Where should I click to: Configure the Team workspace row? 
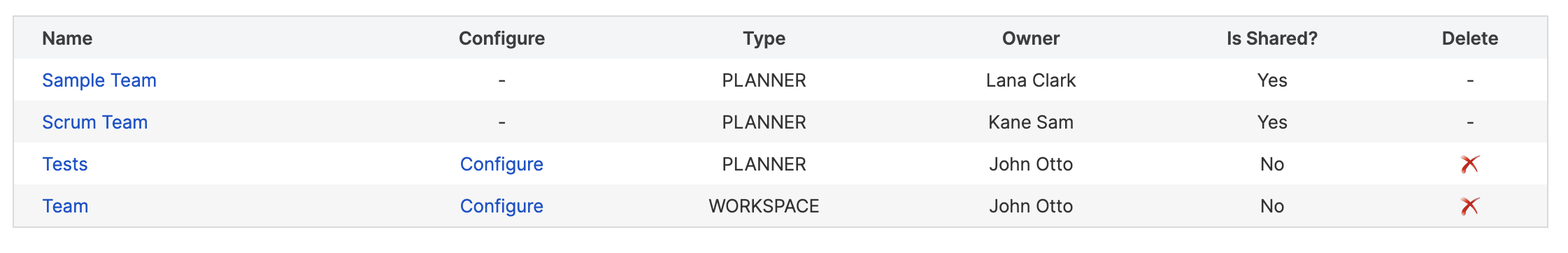click(x=501, y=206)
